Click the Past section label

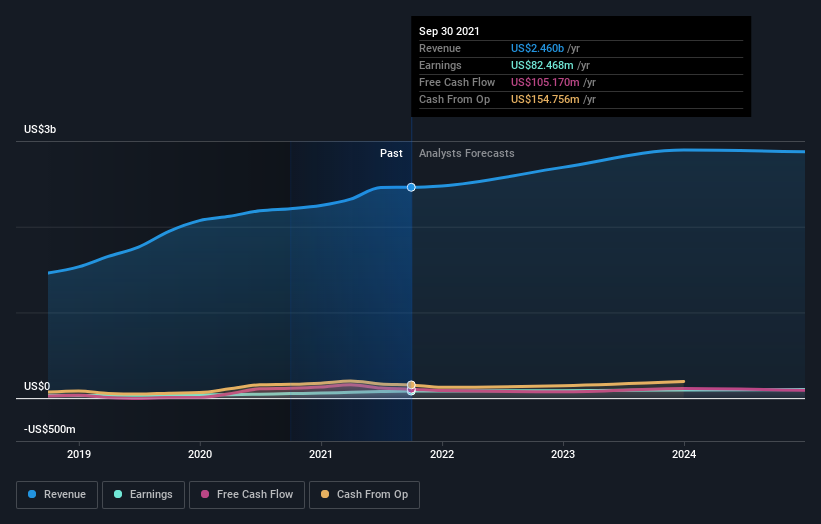(x=391, y=153)
